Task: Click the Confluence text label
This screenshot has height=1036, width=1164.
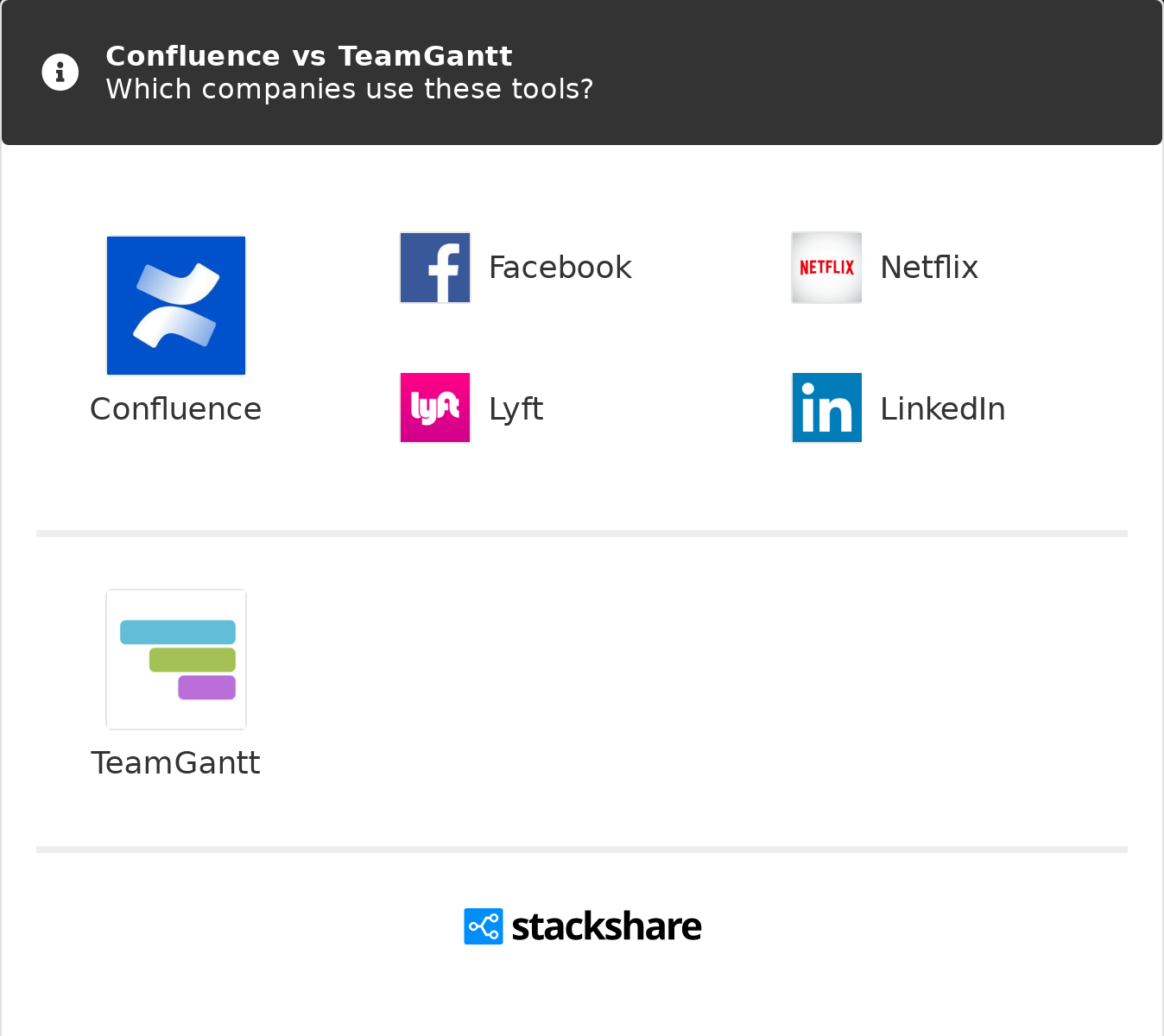Action: pyautogui.click(x=175, y=409)
